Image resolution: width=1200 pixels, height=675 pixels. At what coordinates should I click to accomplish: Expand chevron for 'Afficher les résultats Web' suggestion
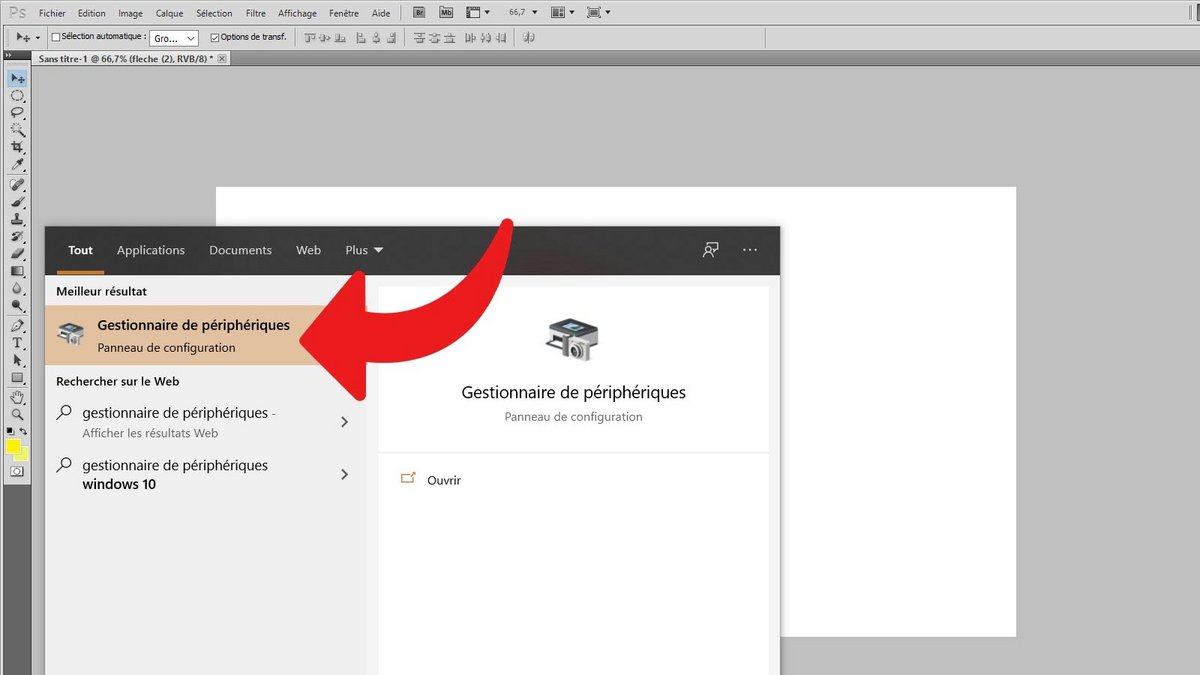click(x=344, y=422)
